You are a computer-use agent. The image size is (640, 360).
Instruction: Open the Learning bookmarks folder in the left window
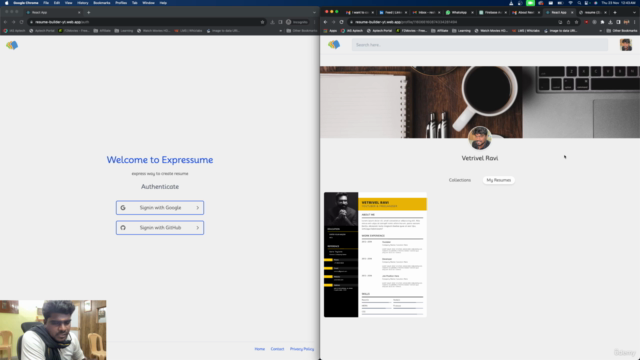click(x=124, y=31)
